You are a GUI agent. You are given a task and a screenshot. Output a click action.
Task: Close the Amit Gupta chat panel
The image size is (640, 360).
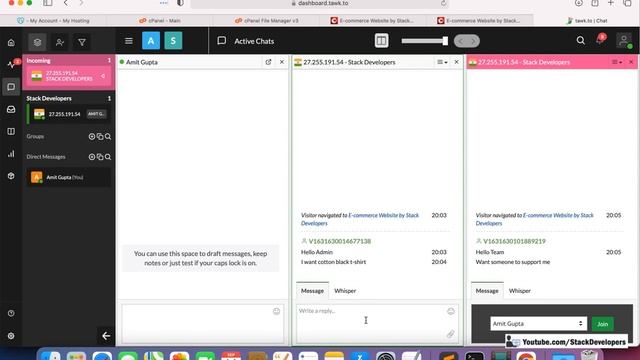[x=282, y=62]
